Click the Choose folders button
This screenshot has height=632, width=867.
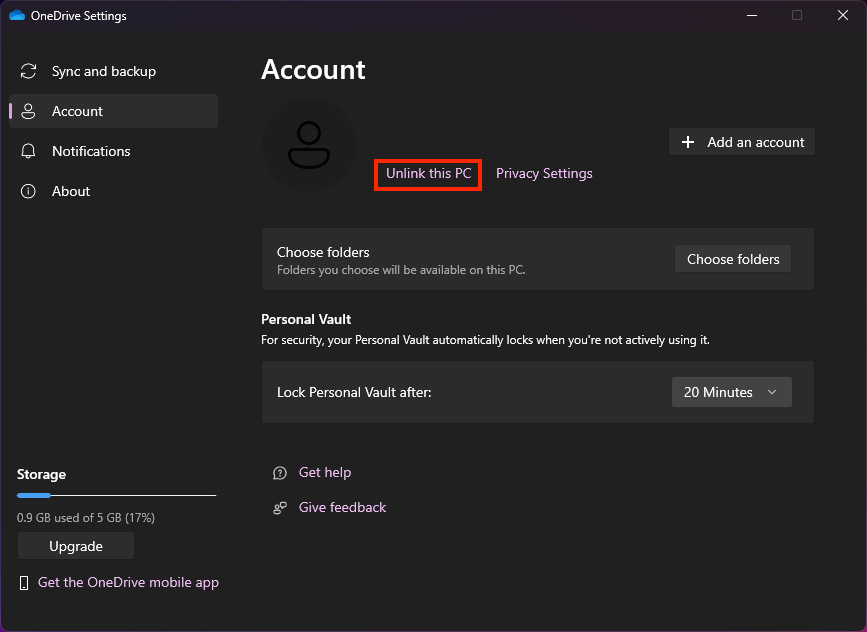733,259
